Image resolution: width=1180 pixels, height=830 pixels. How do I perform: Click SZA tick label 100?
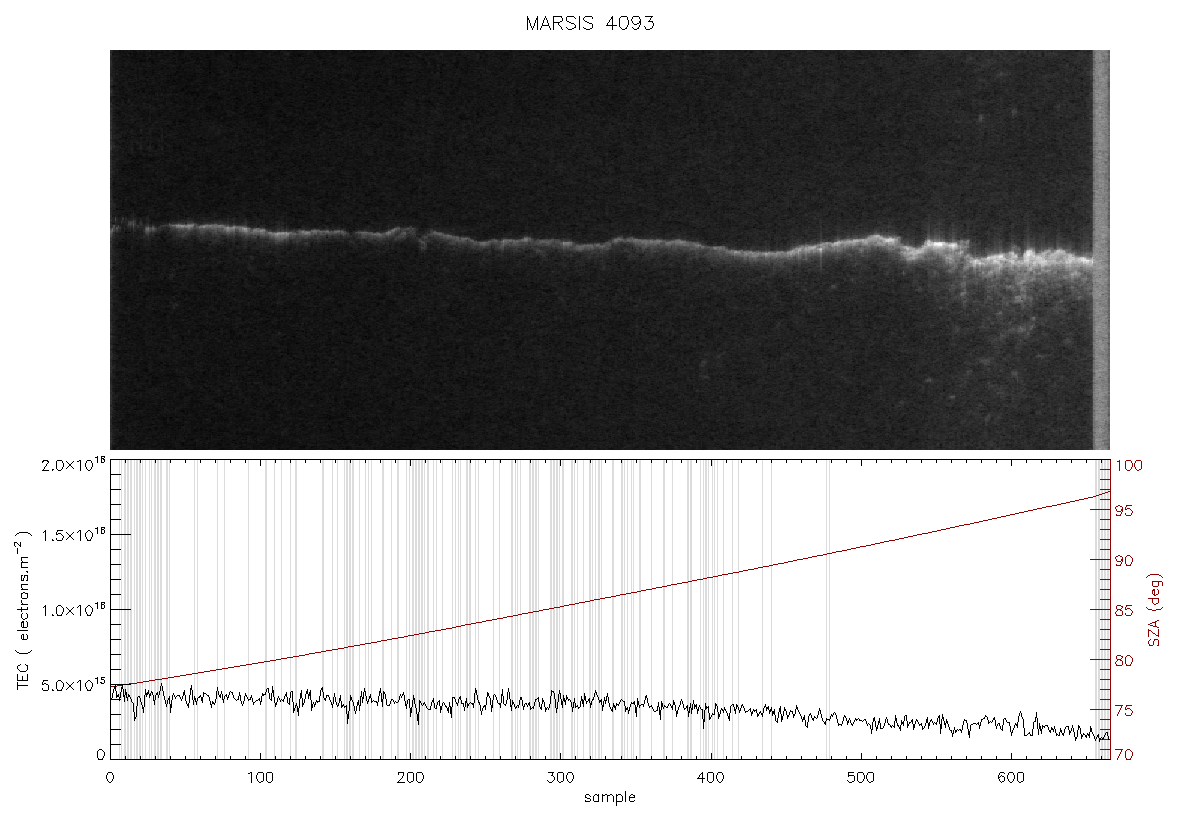pos(1129,466)
